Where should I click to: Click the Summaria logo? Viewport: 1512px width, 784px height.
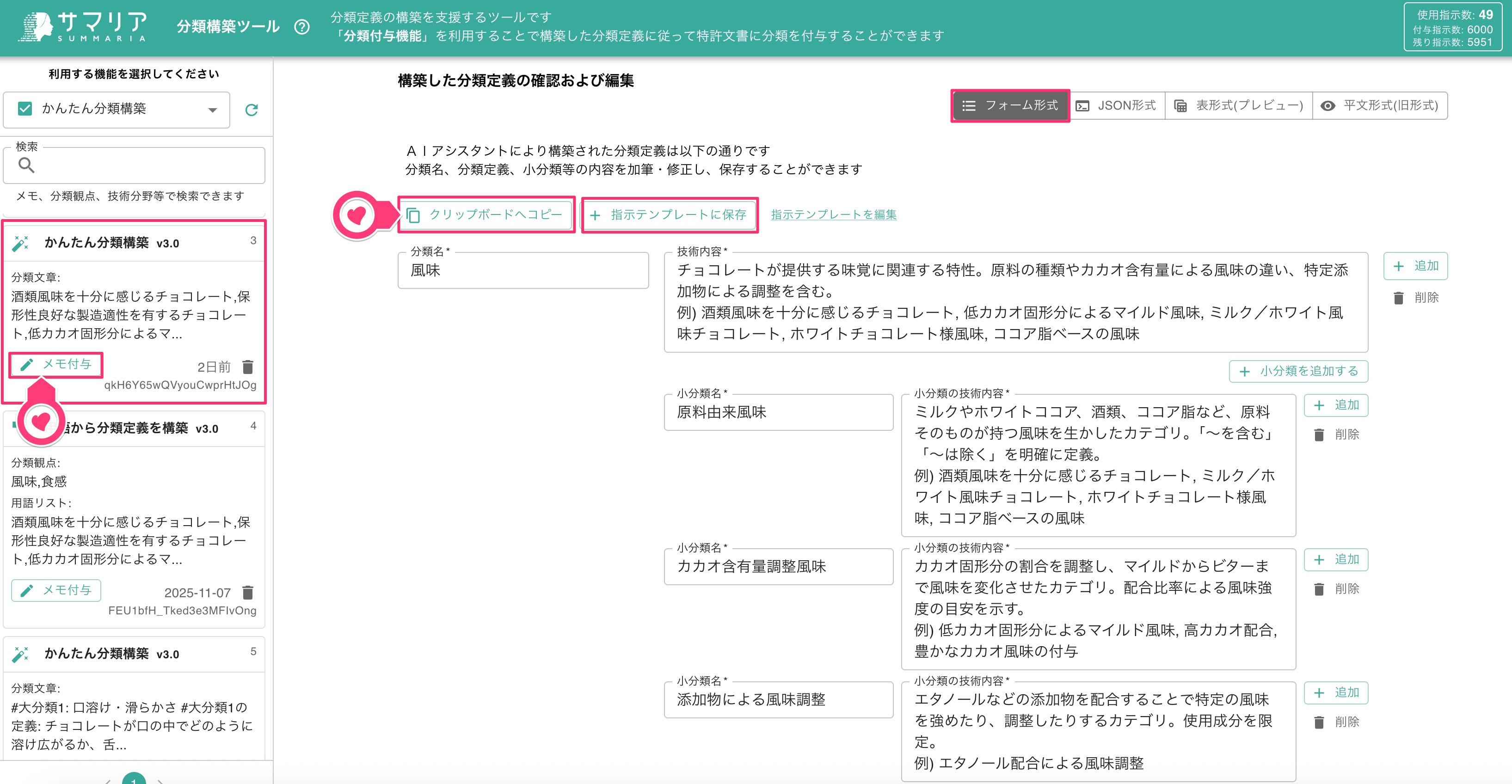point(83,27)
